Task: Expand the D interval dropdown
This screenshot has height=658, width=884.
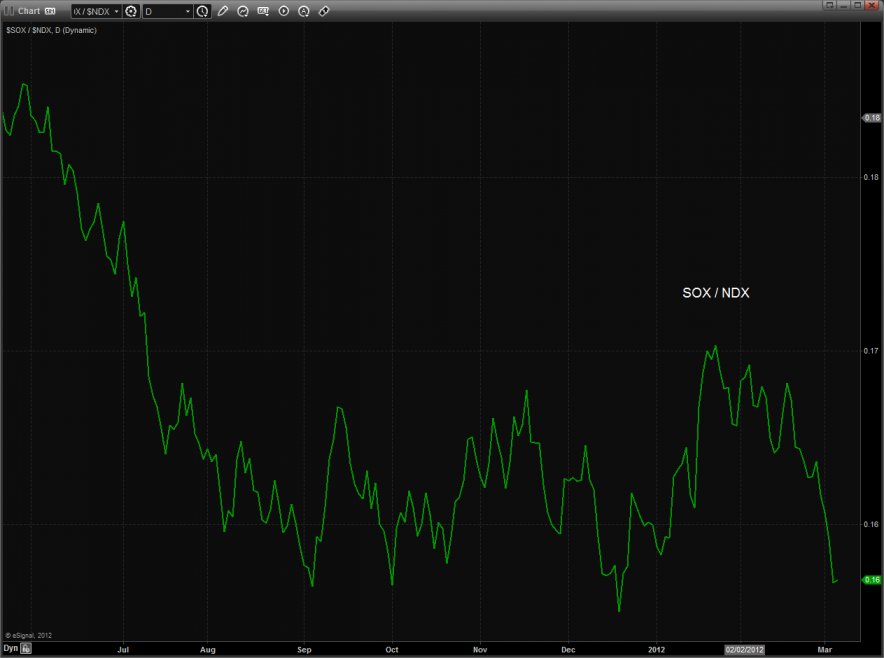Action: pos(167,11)
